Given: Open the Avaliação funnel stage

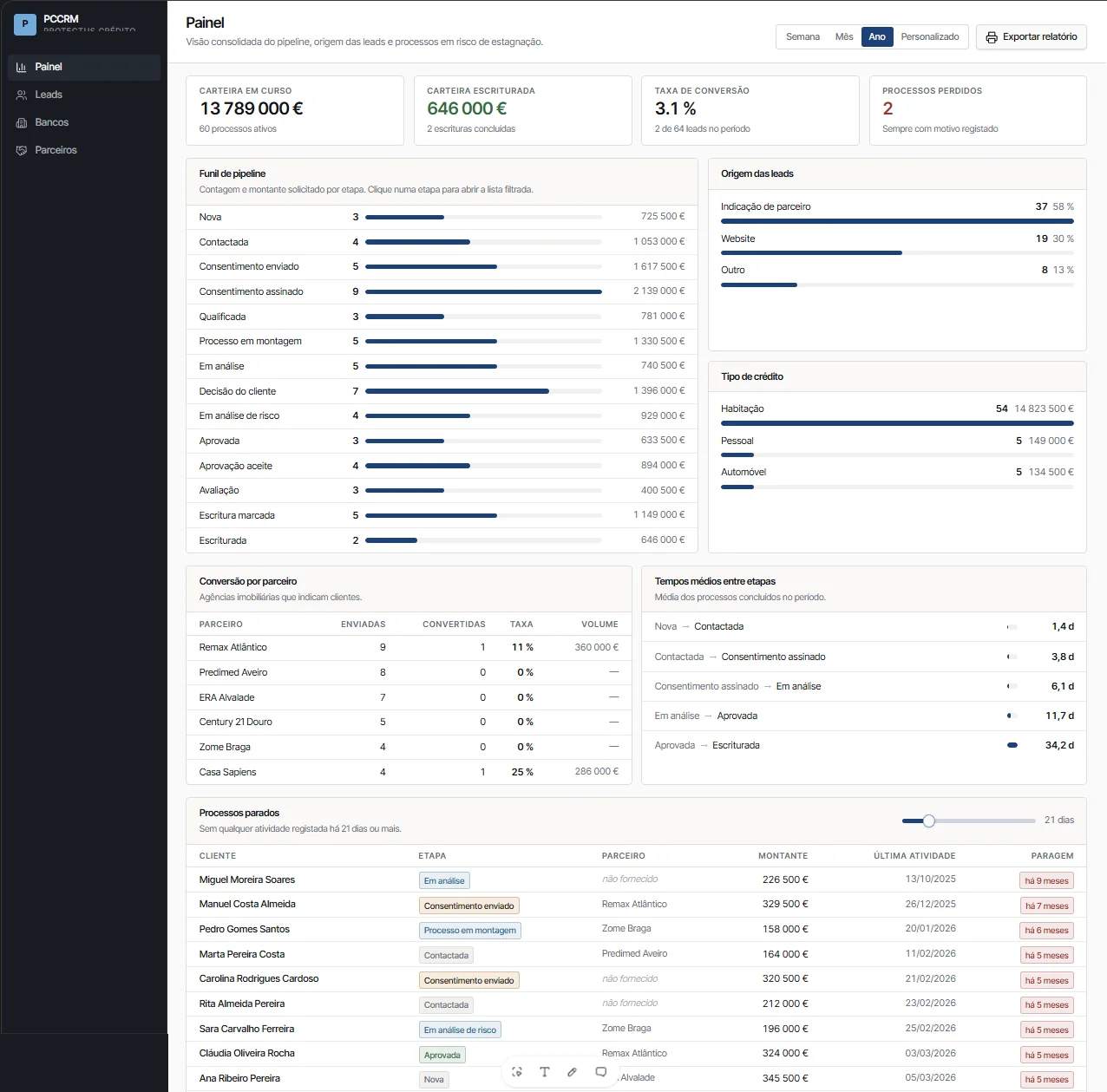Looking at the screenshot, I should coord(442,490).
